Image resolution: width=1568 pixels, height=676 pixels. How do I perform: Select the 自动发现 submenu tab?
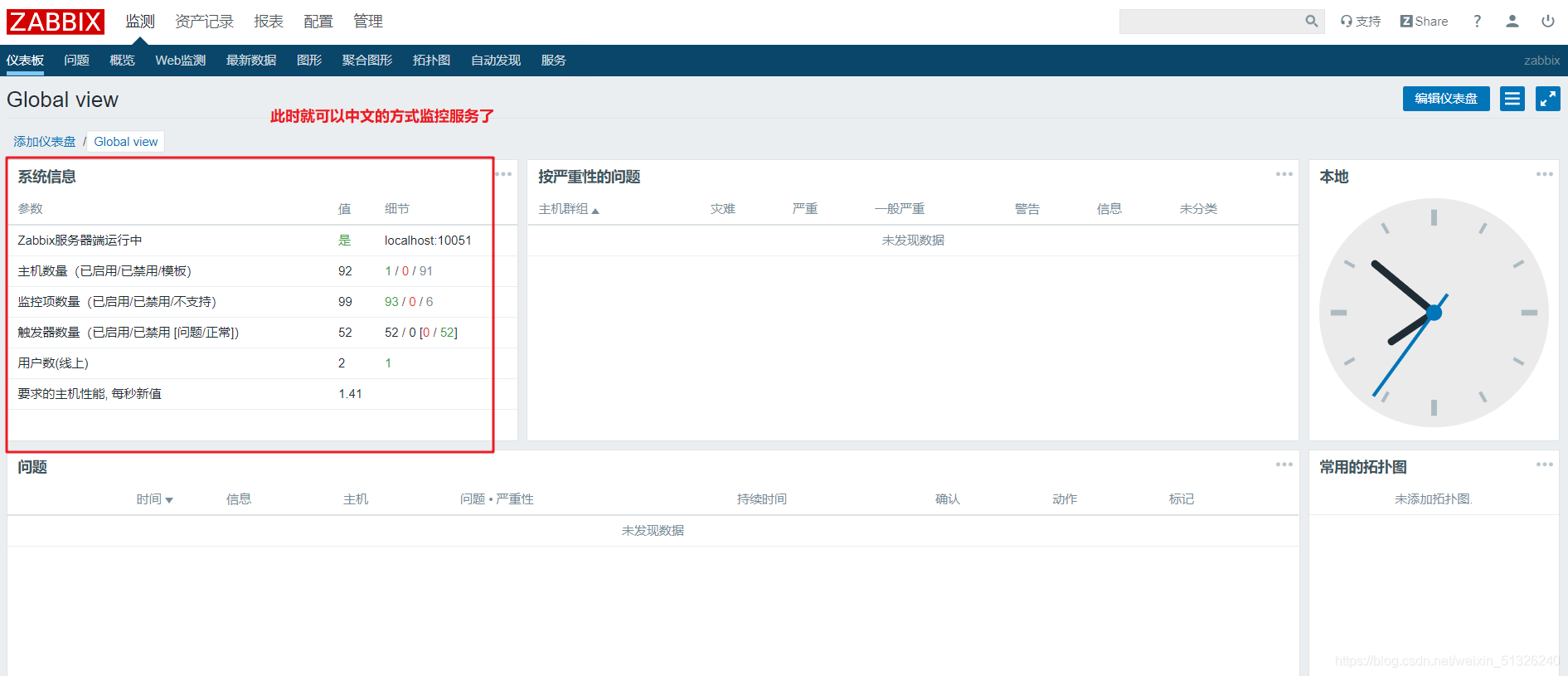point(496,61)
